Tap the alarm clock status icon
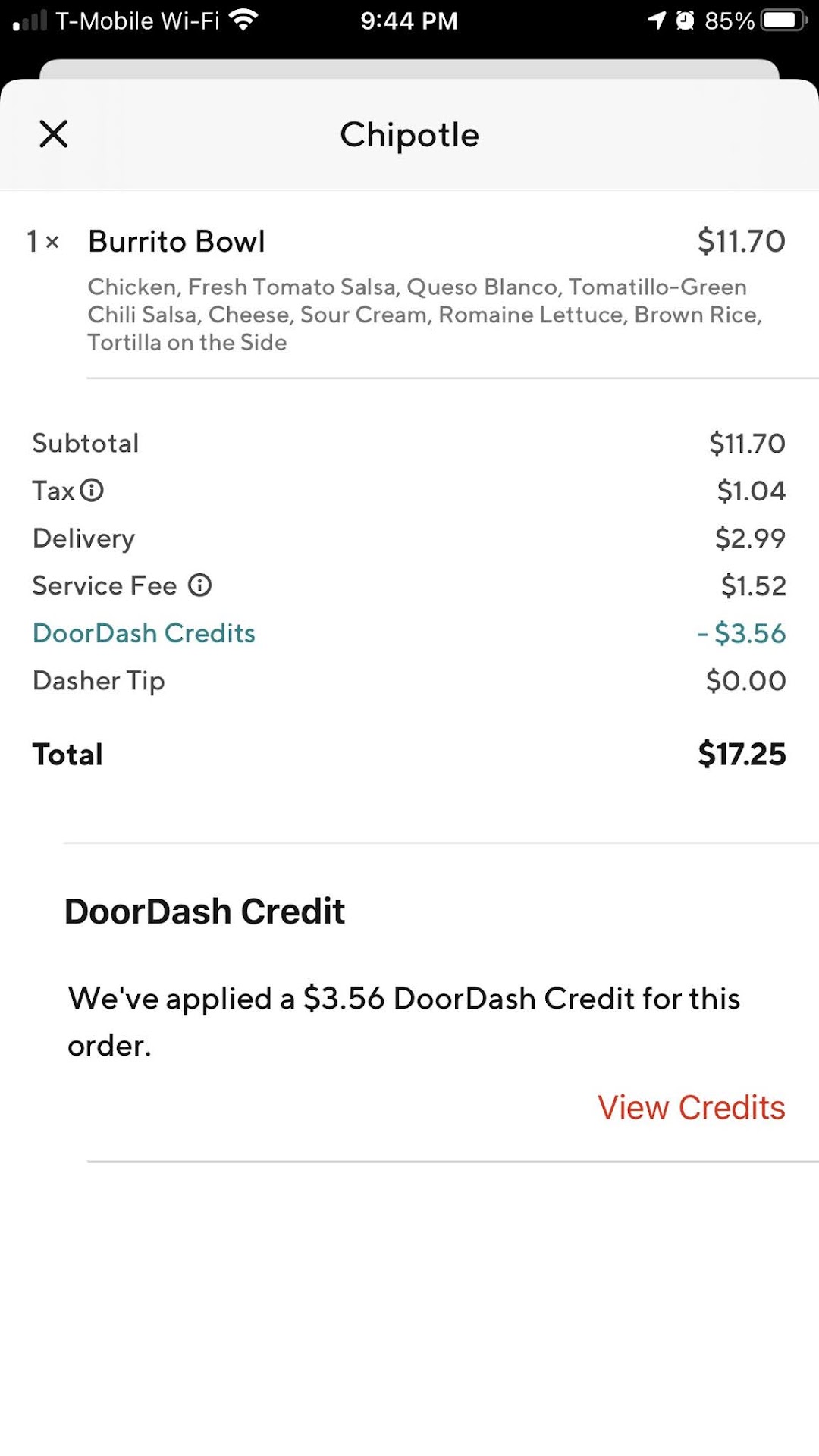 pos(685,20)
